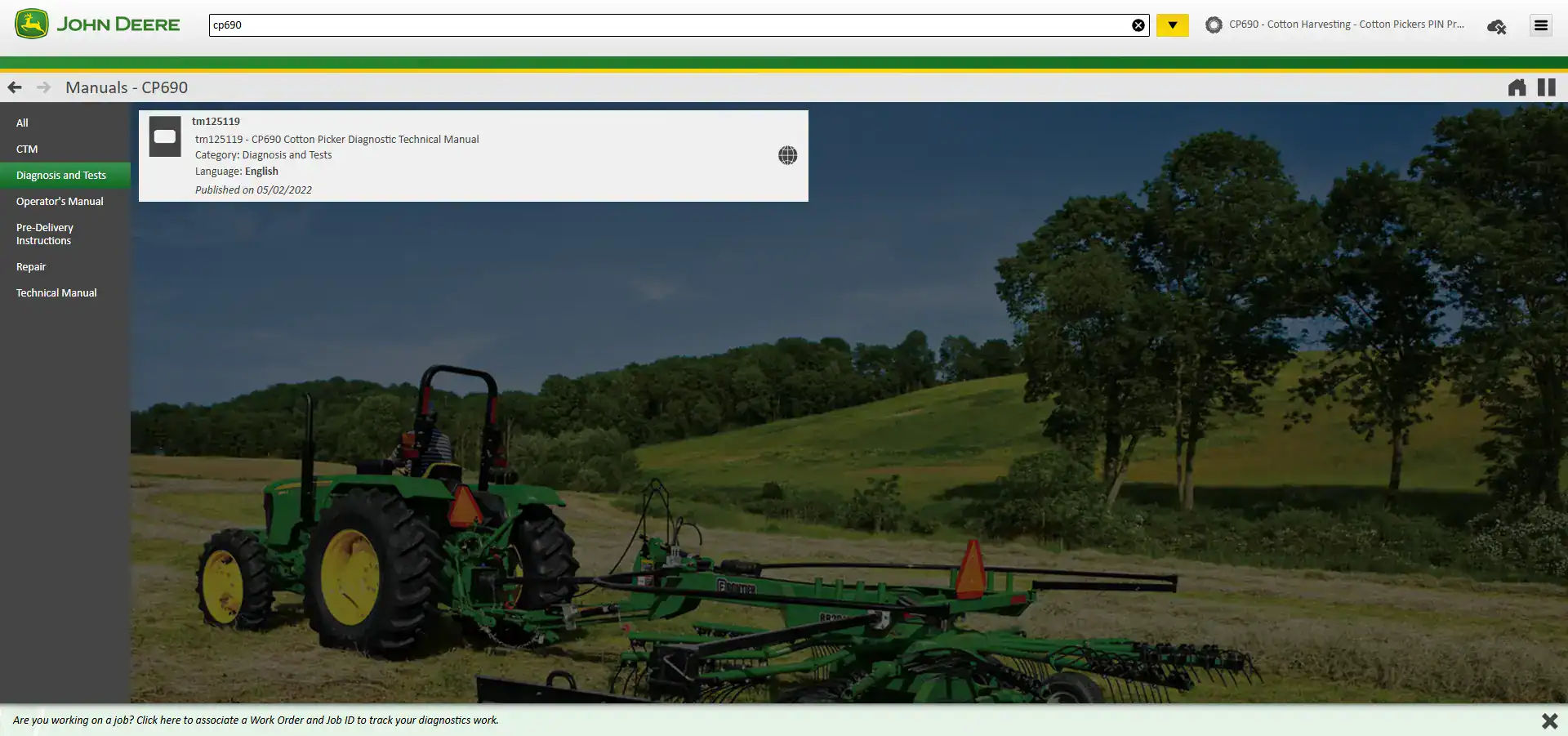Select the Operator's Manual category
1568x736 pixels.
tap(65, 201)
